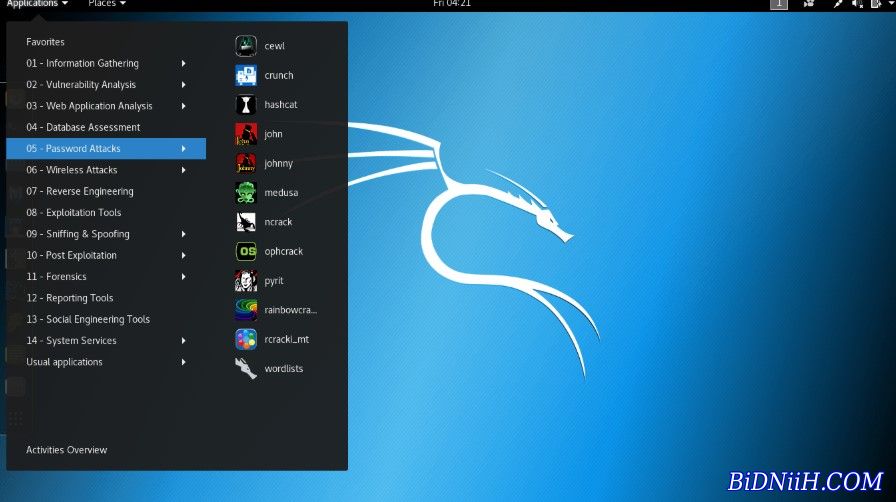Expand 10 - Post Exploitation submenu arrow
This screenshot has height=502, width=896.
pos(183,255)
